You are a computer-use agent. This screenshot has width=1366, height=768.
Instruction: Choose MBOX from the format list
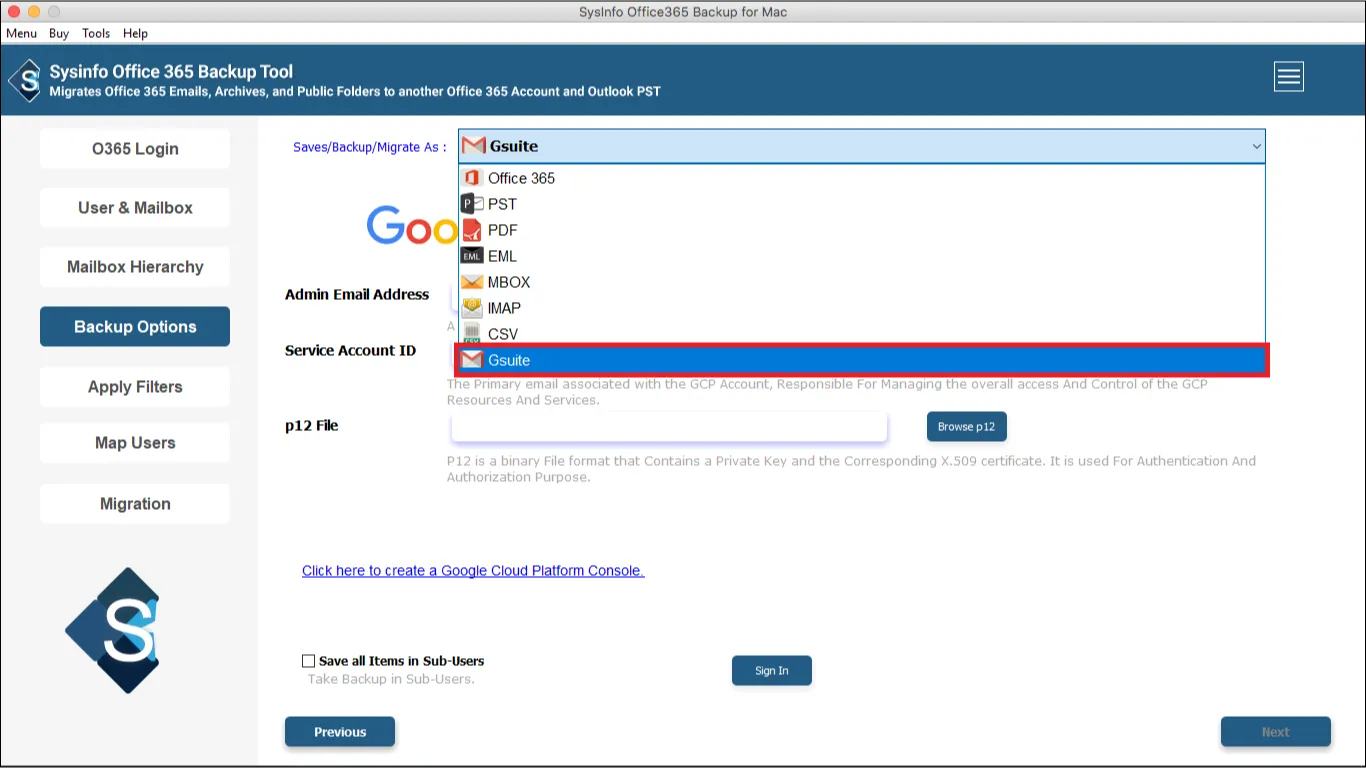[862, 282]
